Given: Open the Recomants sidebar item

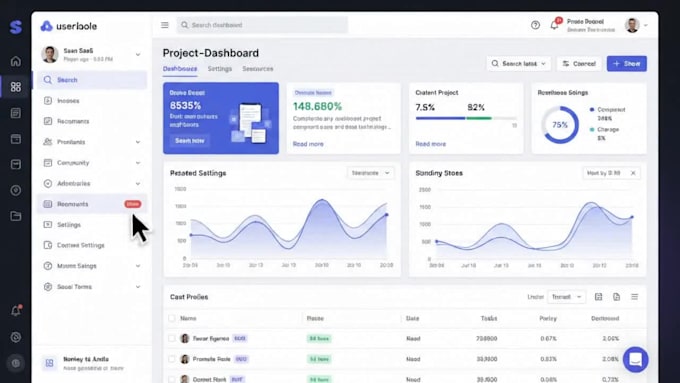Looking at the screenshot, I should tap(92, 121).
